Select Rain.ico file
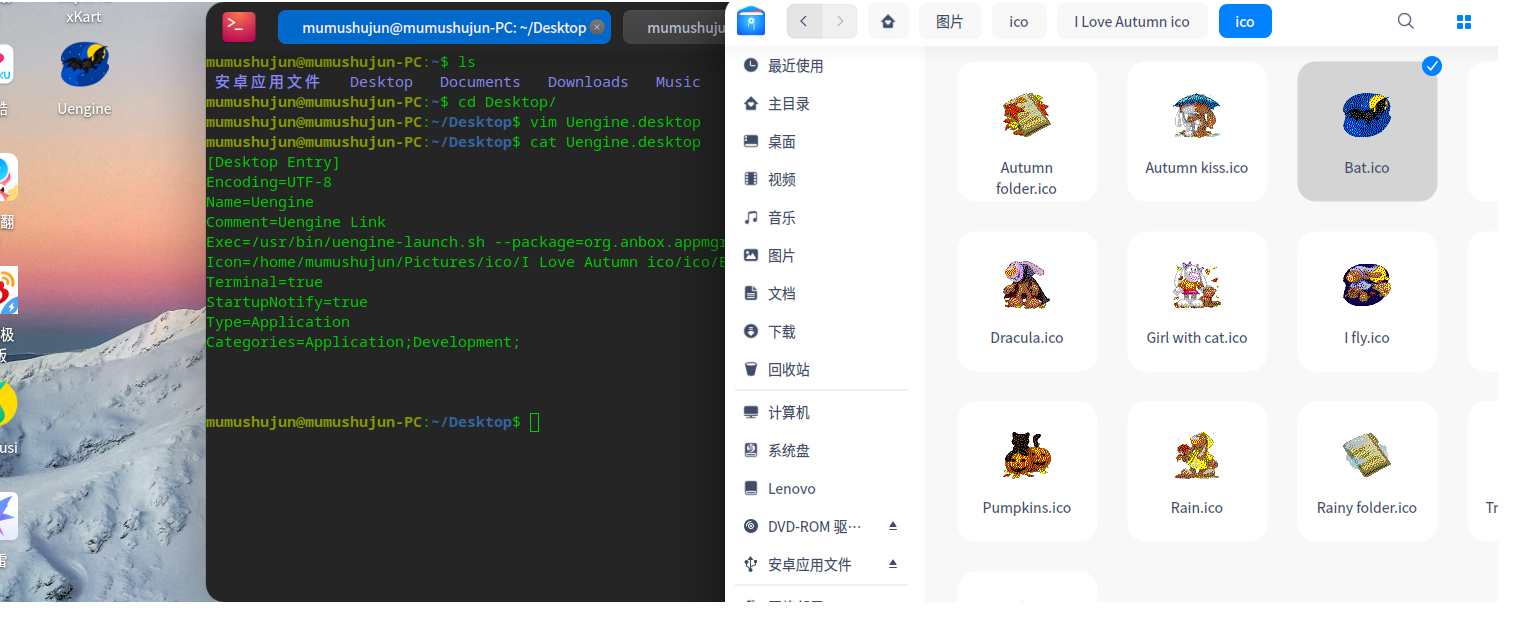This screenshot has height=618, width=1520. [1197, 472]
